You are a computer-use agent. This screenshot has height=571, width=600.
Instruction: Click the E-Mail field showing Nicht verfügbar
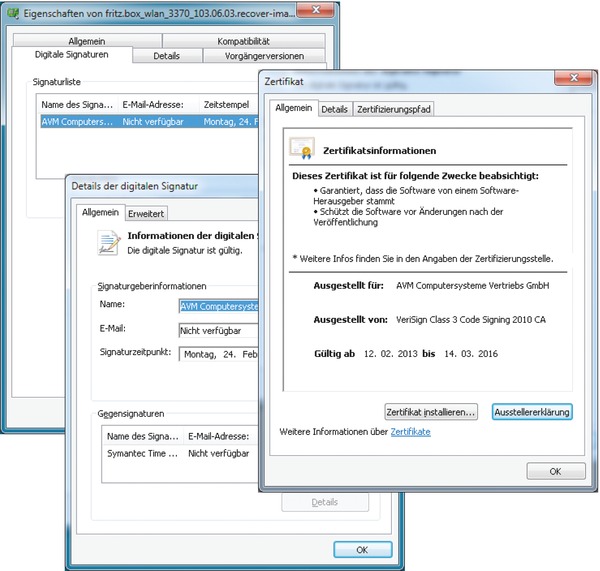point(218,331)
